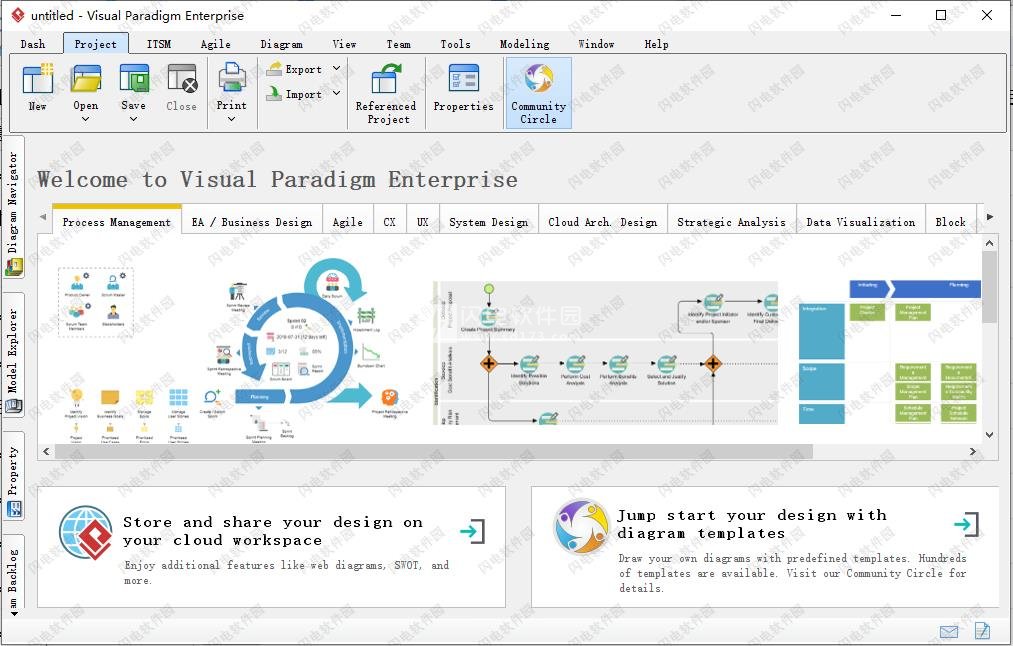Open the Scrum process diagram thumbnail
The width and height of the screenshot is (1013, 646).
pyautogui.click(x=234, y=351)
